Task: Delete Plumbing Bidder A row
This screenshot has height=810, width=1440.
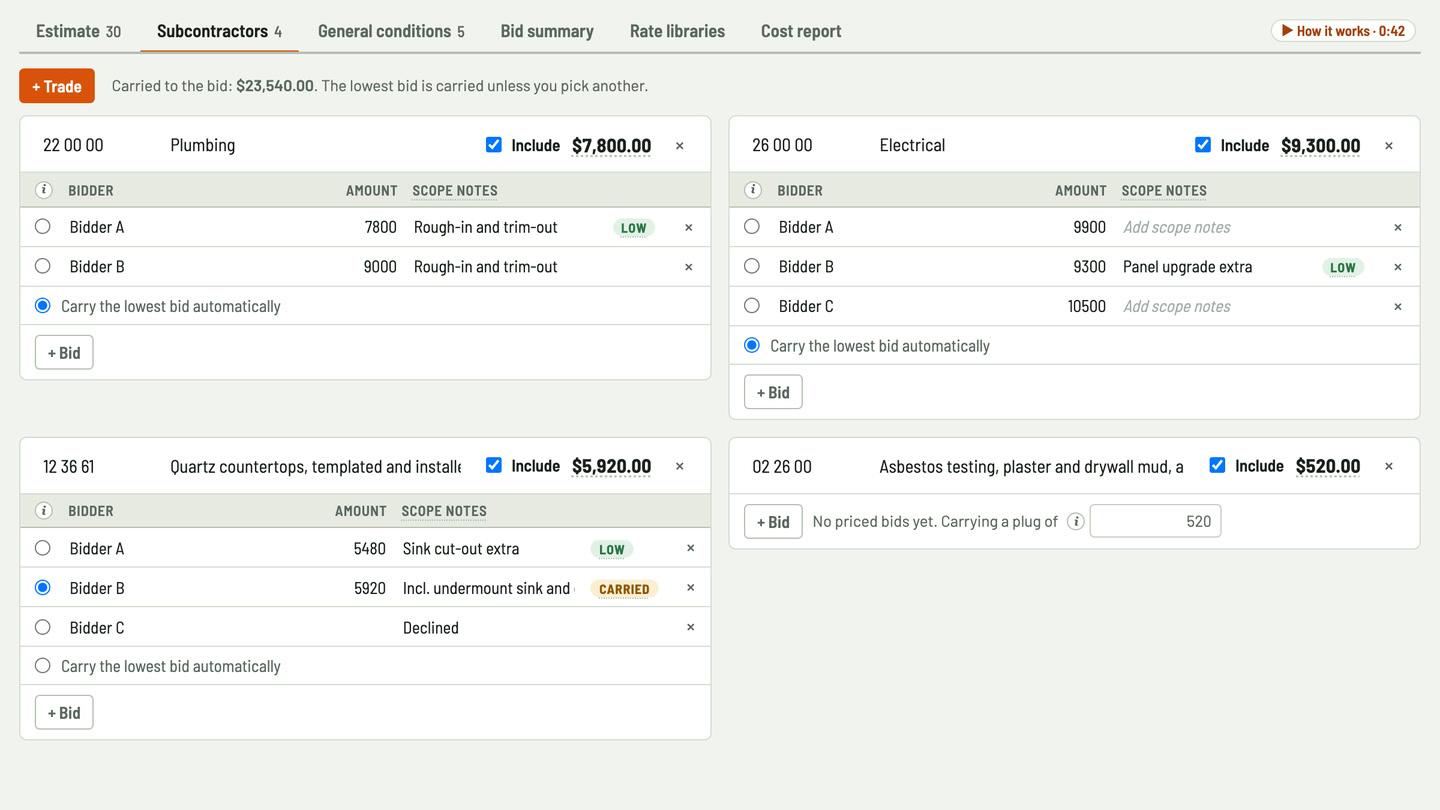Action: point(689,227)
